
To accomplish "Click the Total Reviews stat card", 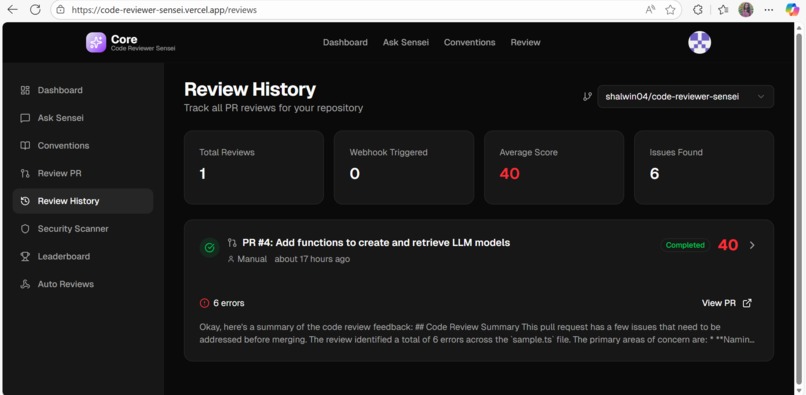I will [254, 167].
